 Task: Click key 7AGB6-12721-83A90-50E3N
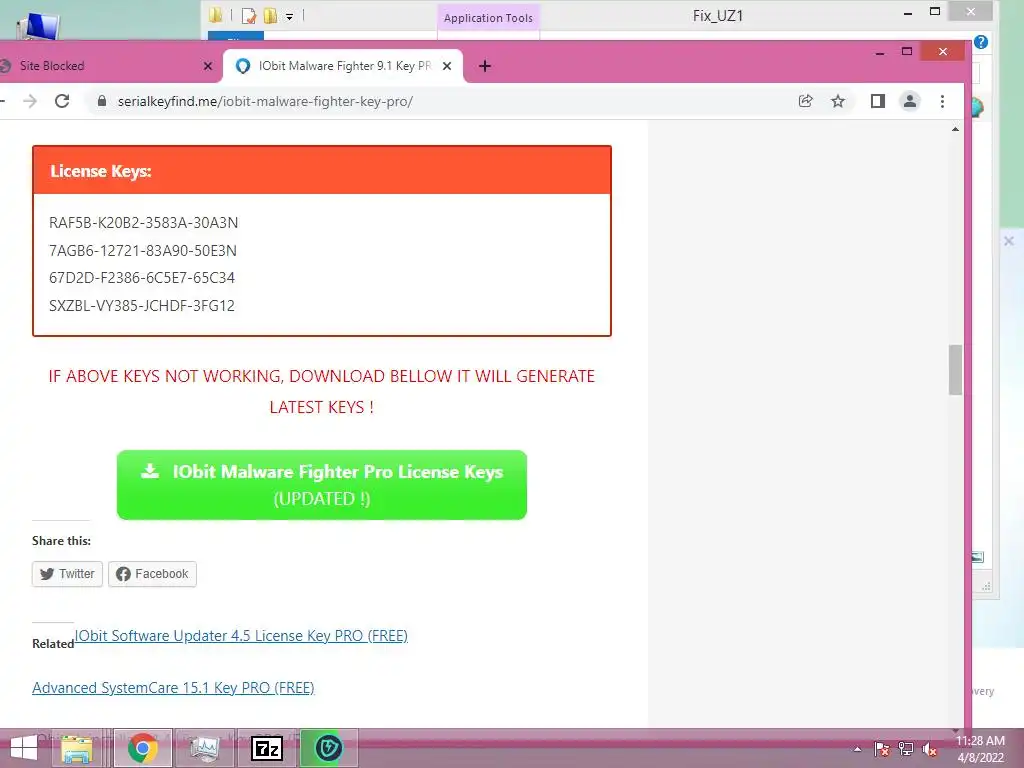[143, 251]
